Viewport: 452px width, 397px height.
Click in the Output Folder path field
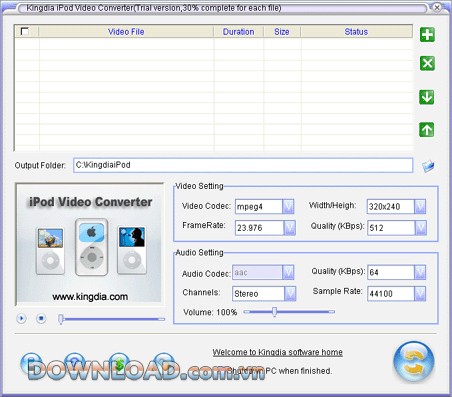(243, 165)
